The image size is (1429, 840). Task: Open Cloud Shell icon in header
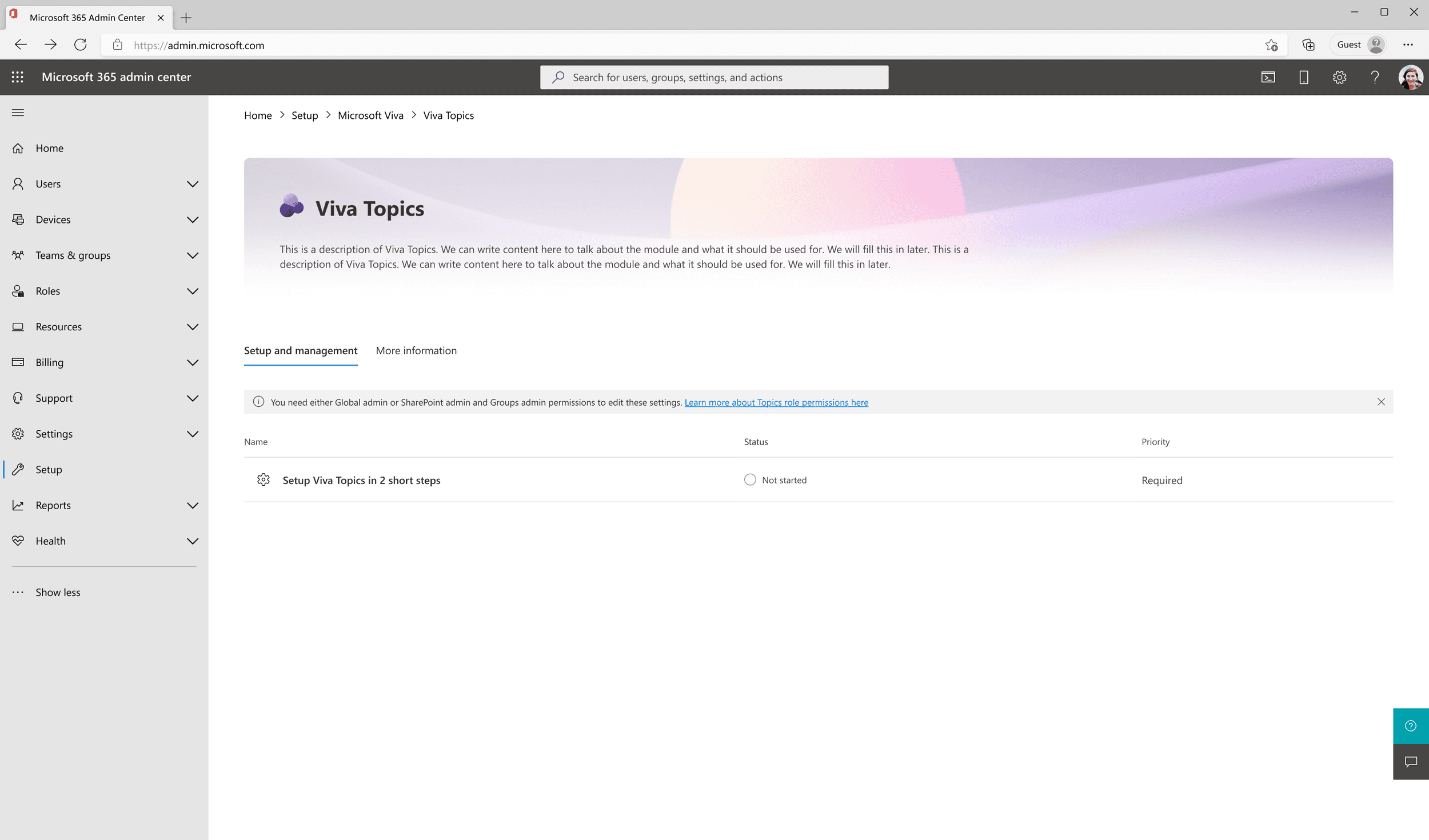pyautogui.click(x=1268, y=77)
